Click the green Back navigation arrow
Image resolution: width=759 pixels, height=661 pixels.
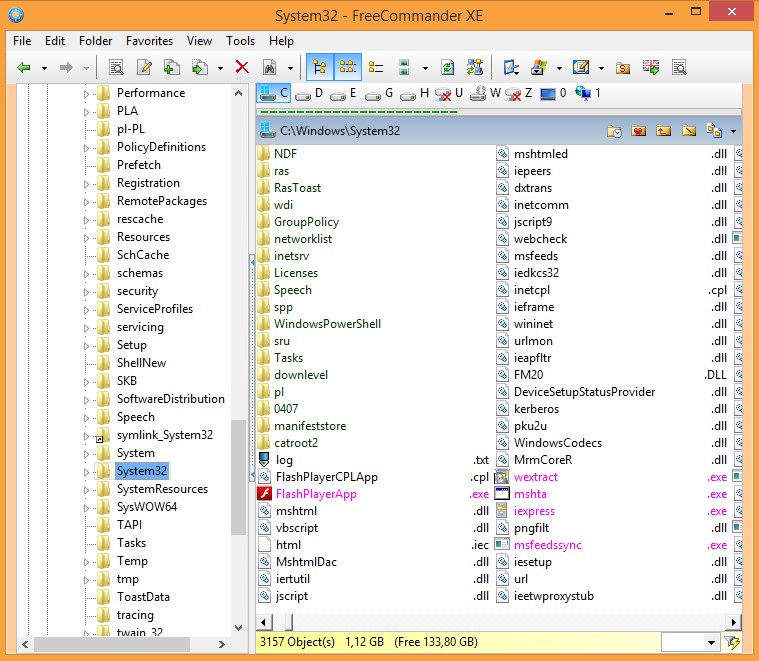[x=24, y=68]
